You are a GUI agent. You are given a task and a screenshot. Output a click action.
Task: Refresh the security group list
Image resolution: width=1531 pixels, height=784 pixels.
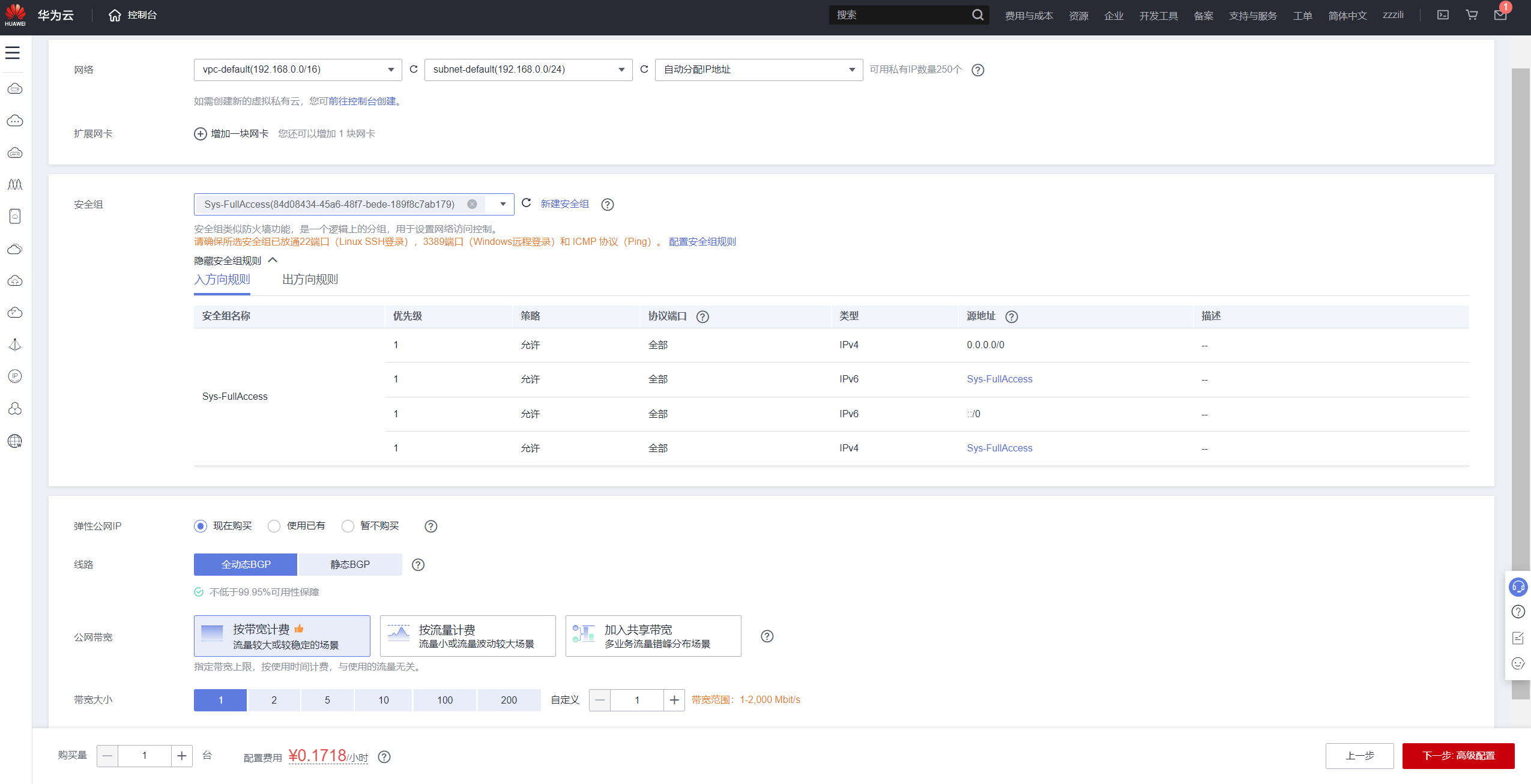(527, 204)
